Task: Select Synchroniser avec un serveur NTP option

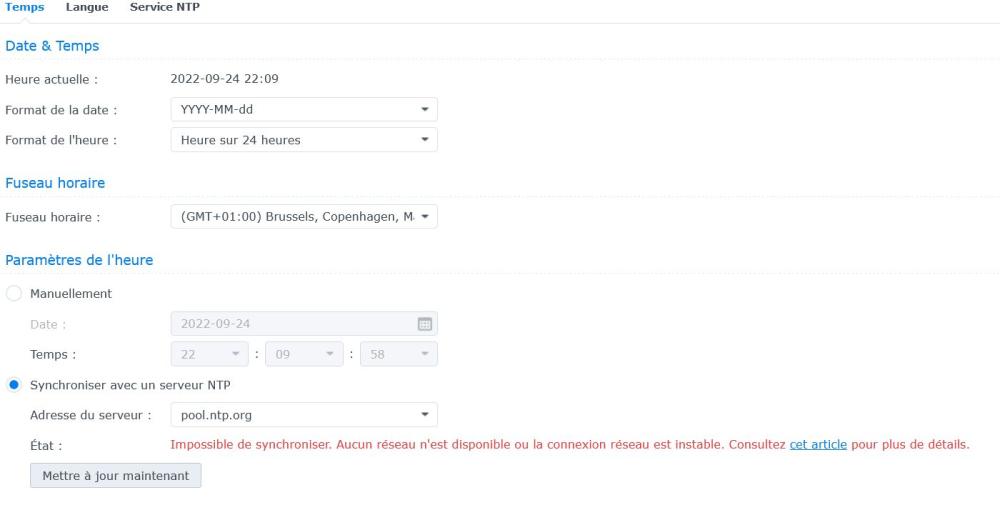Action: coord(13,385)
